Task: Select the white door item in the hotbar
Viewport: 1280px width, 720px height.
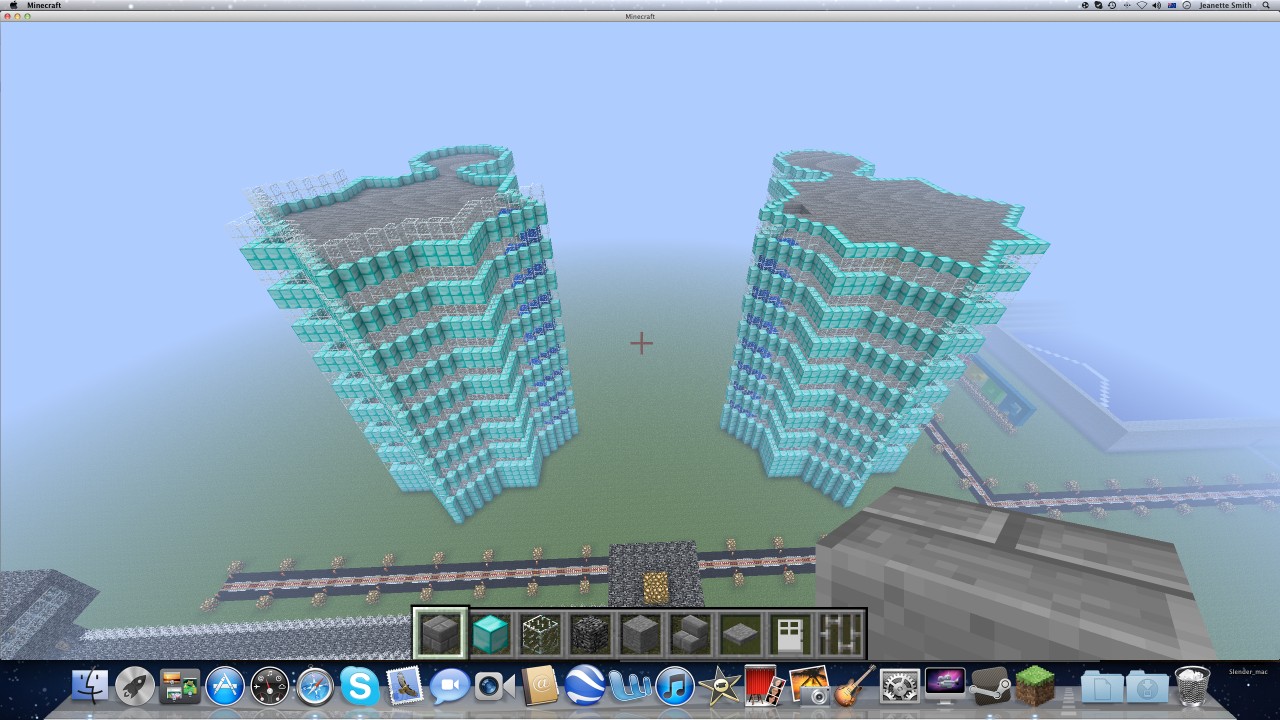Action: pyautogui.click(x=790, y=631)
